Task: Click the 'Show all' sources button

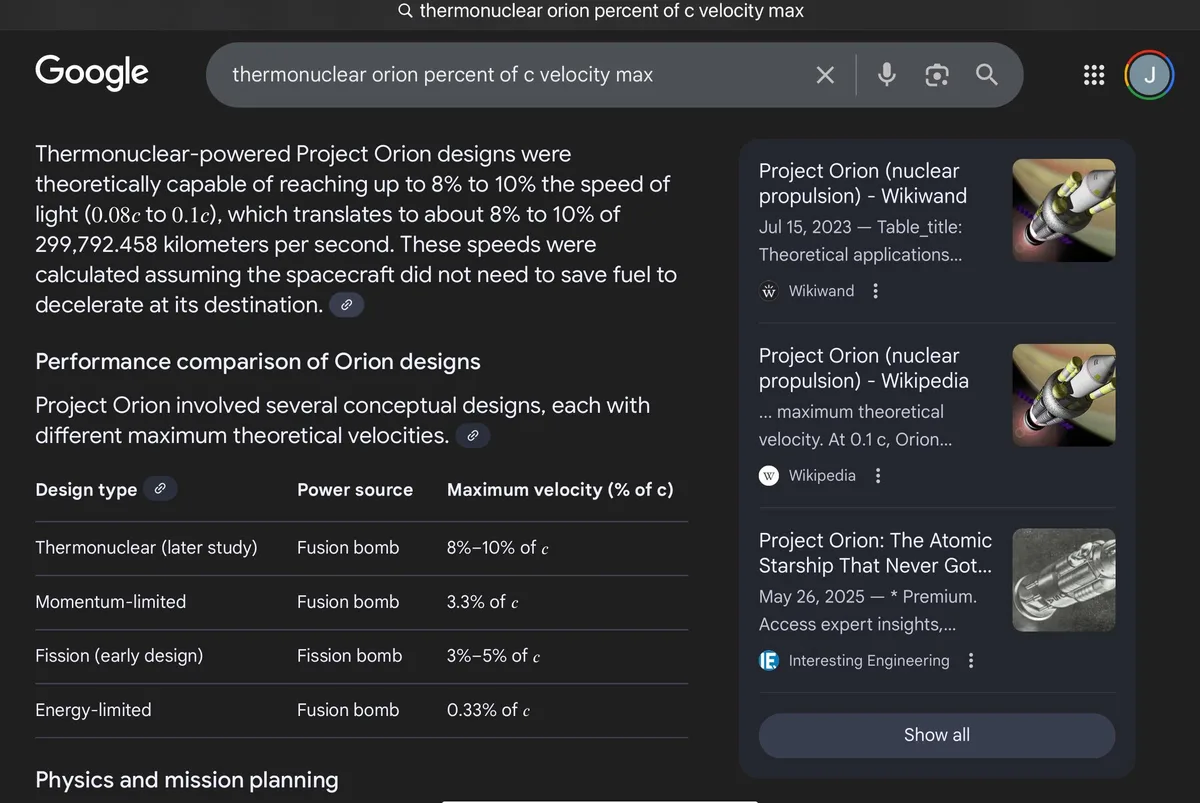Action: (937, 735)
